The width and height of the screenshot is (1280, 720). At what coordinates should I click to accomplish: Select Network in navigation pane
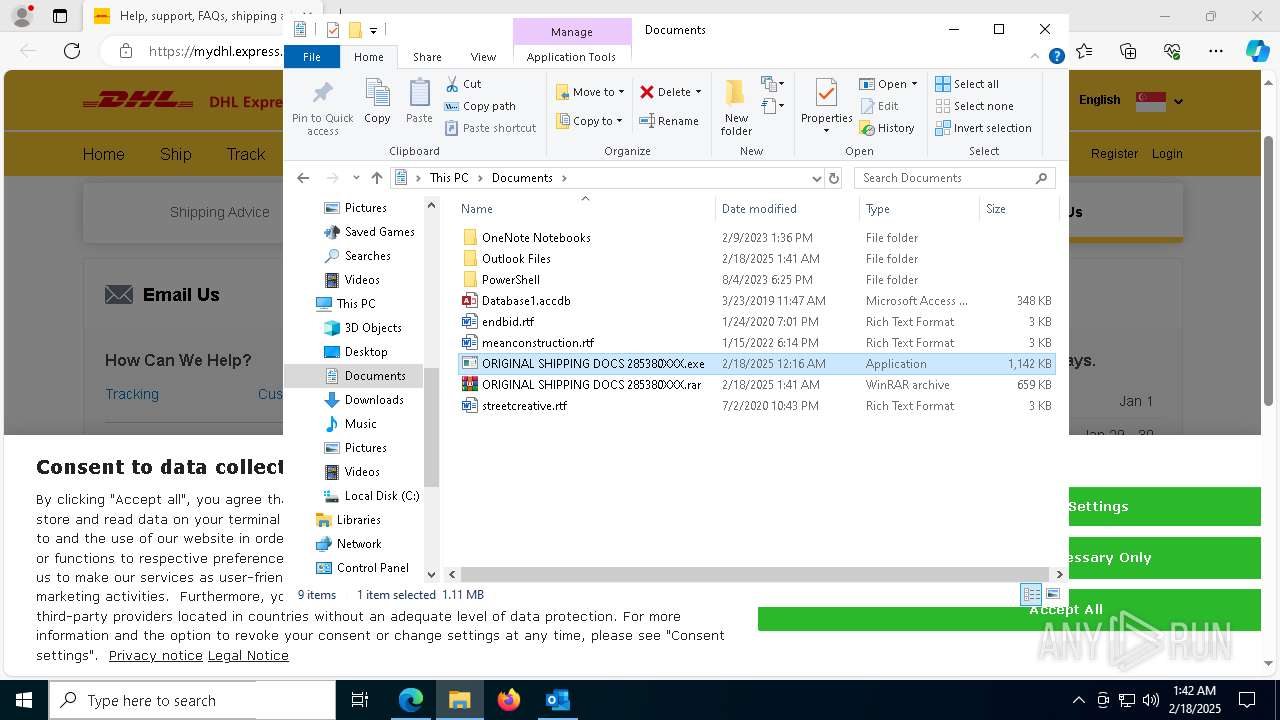point(359,544)
